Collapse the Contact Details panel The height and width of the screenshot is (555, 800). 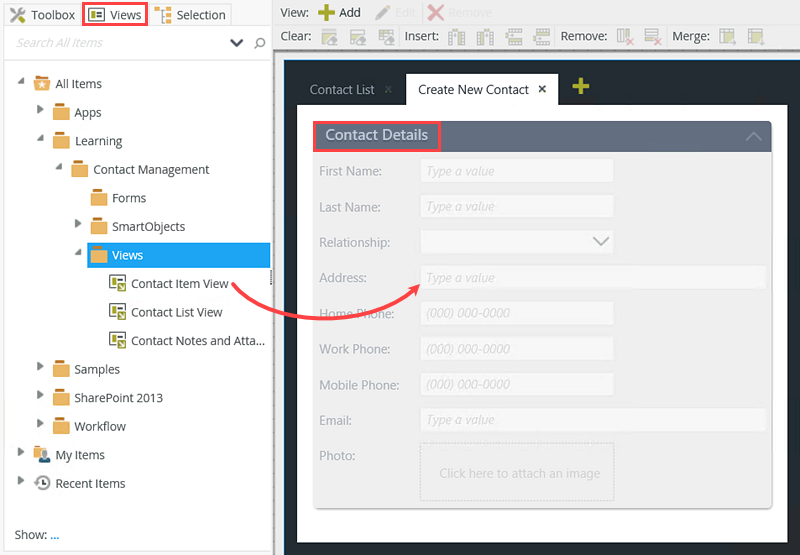pyautogui.click(x=754, y=136)
